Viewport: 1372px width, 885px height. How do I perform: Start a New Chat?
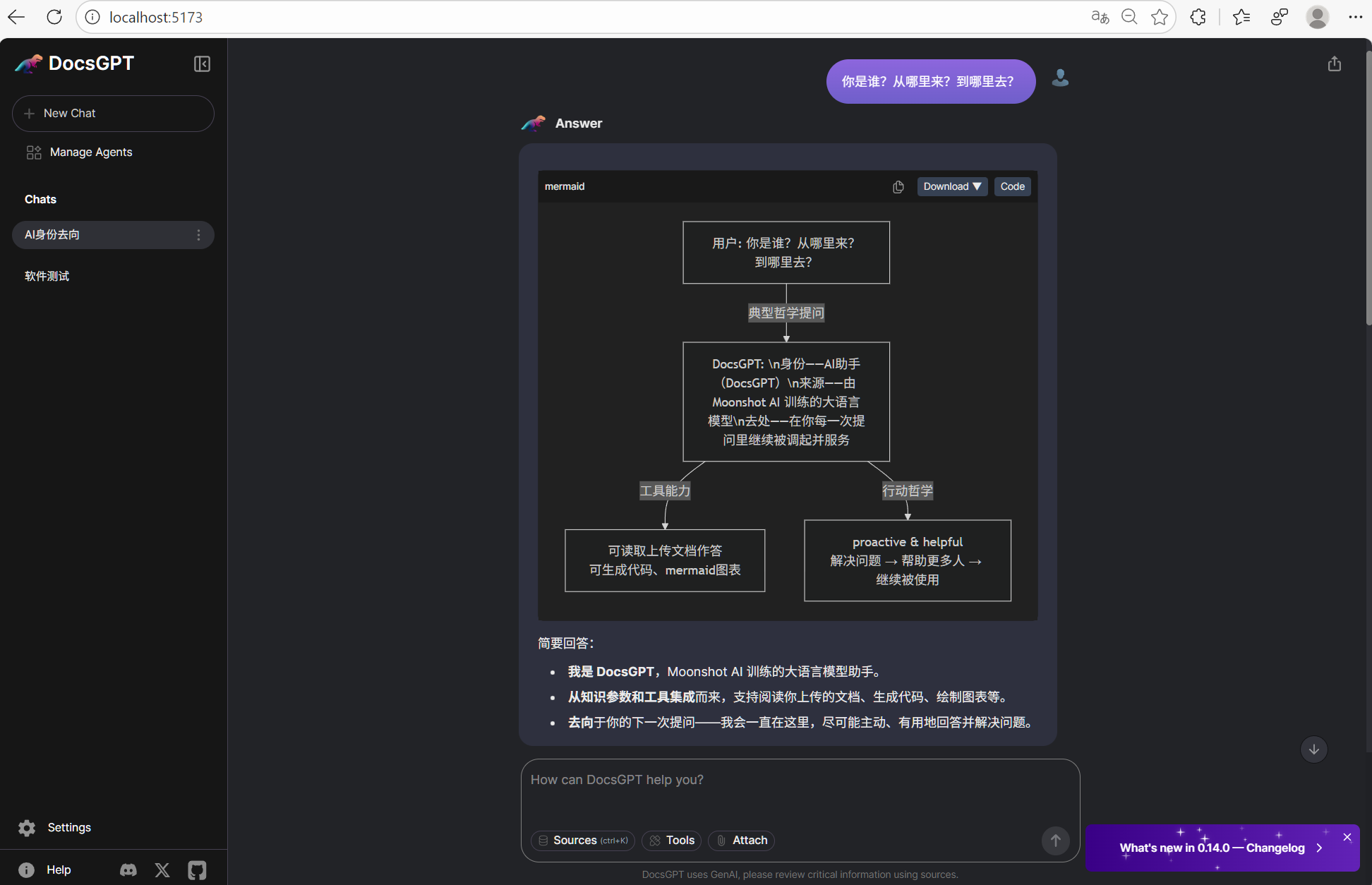pyautogui.click(x=113, y=114)
